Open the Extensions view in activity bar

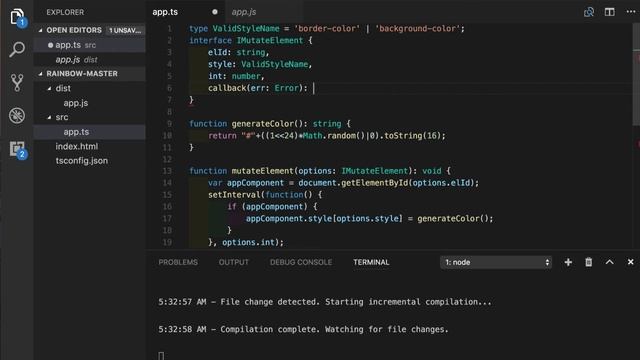[17, 149]
